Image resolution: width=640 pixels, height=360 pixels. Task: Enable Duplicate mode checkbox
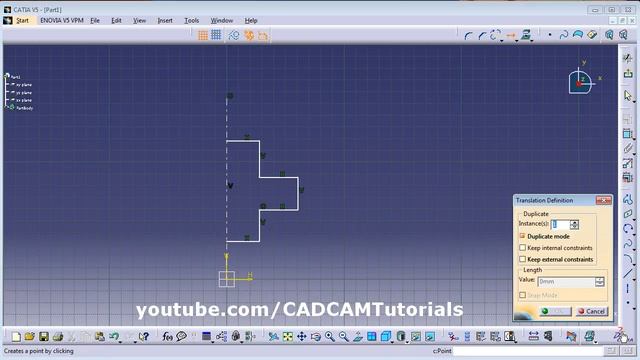(x=522, y=236)
